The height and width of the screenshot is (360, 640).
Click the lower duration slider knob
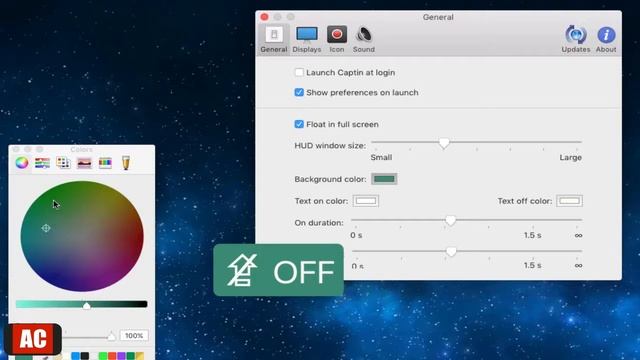451,252
